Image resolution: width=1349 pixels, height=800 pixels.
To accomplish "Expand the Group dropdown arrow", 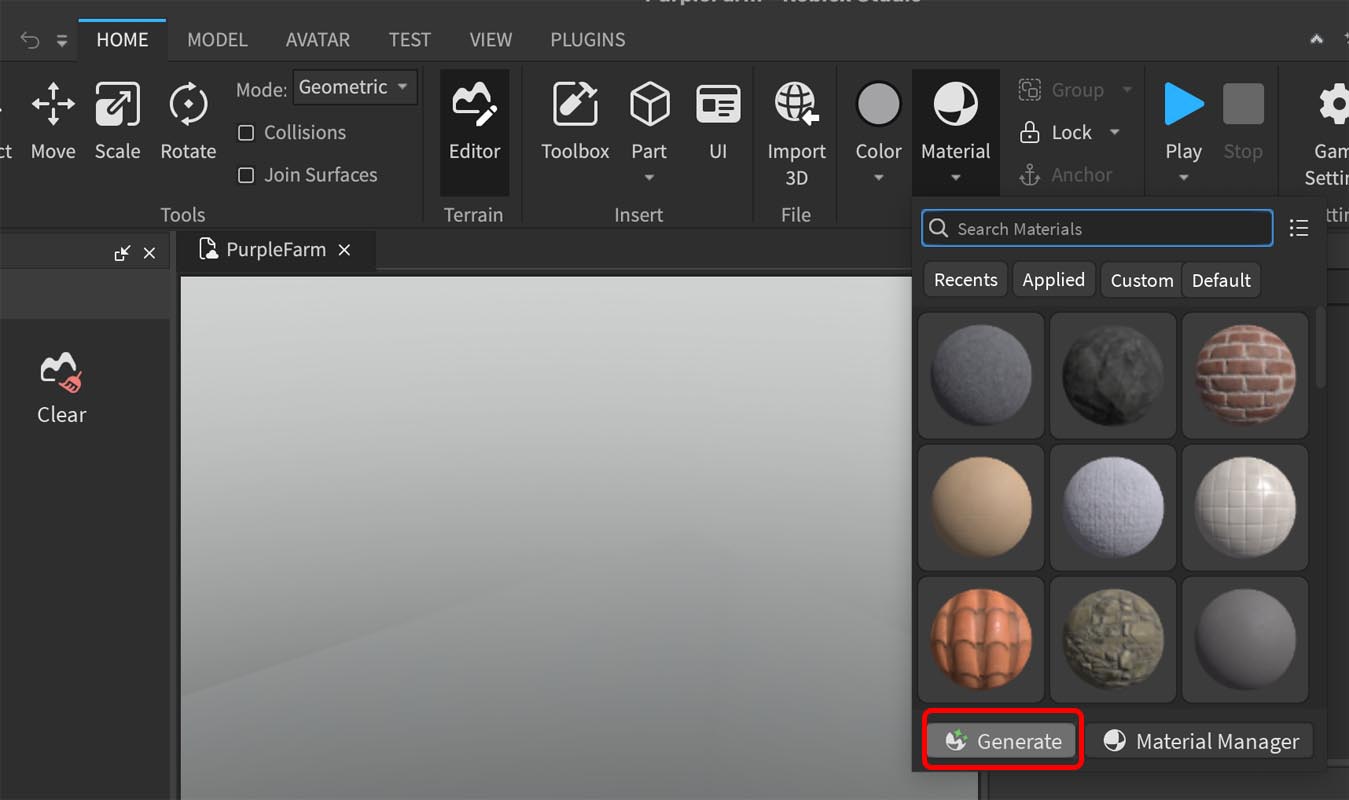I will point(1127,90).
